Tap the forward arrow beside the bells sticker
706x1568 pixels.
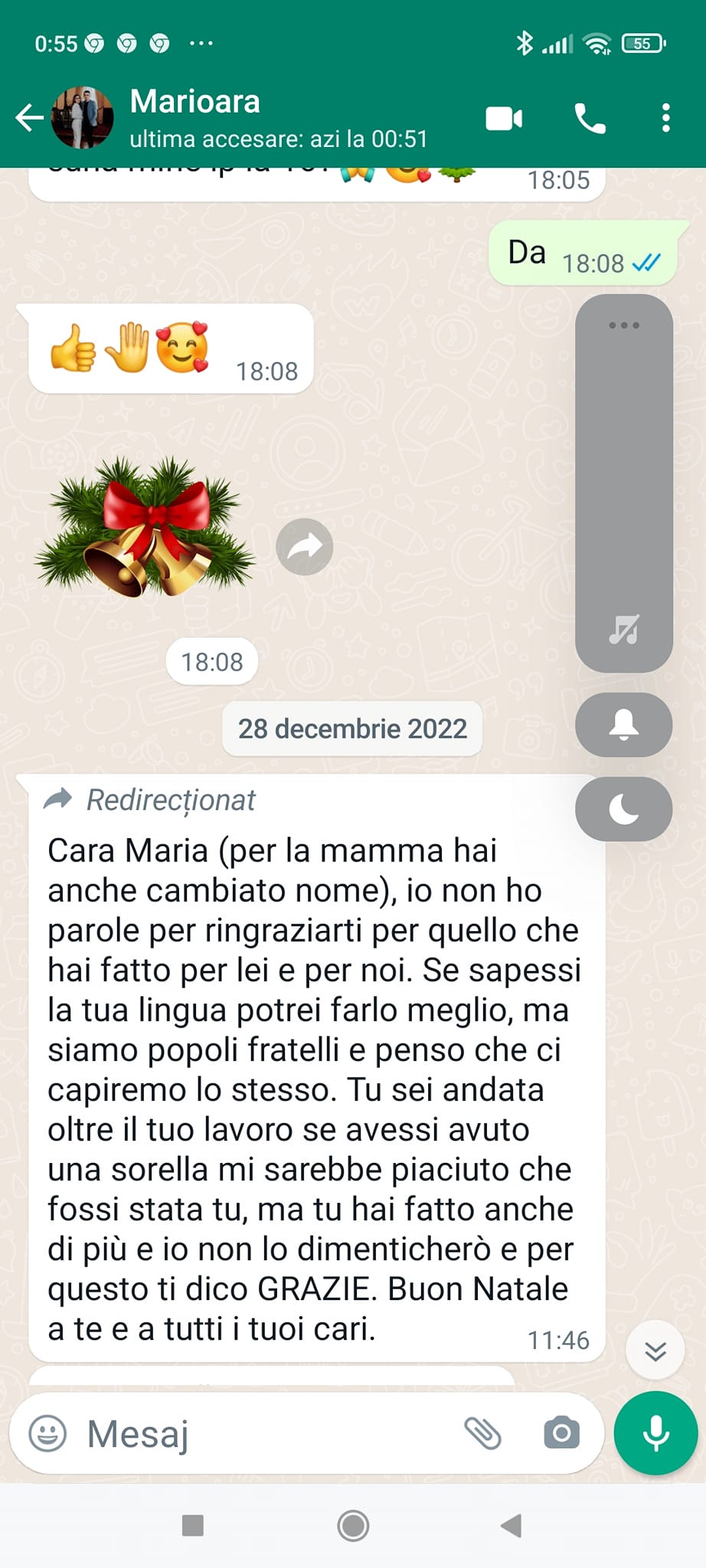click(x=305, y=547)
